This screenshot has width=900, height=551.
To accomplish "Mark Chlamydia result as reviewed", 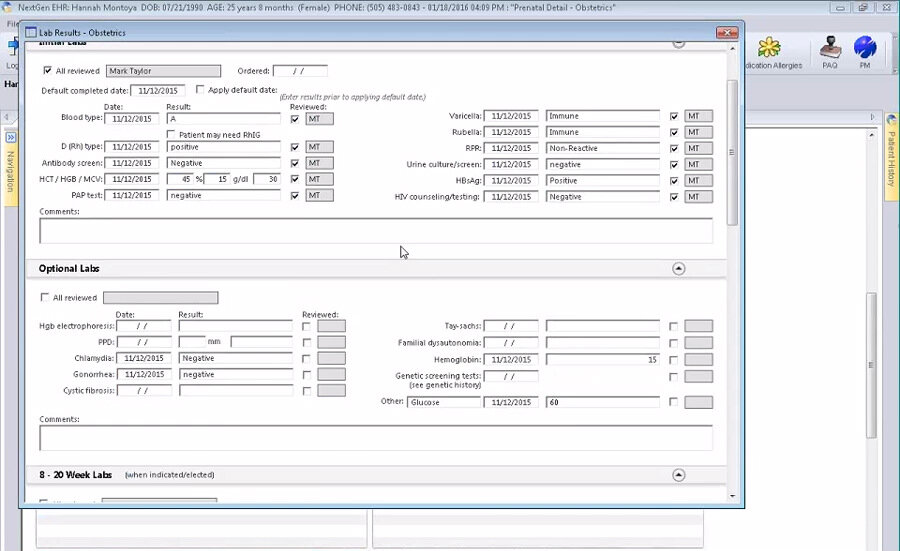I will (x=307, y=358).
